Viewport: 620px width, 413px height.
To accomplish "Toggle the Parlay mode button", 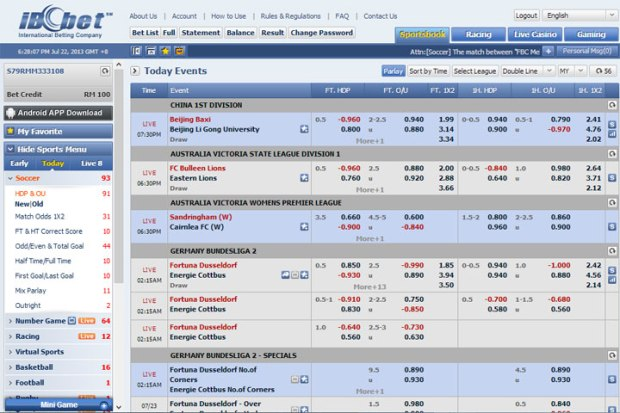I will 393,71.
